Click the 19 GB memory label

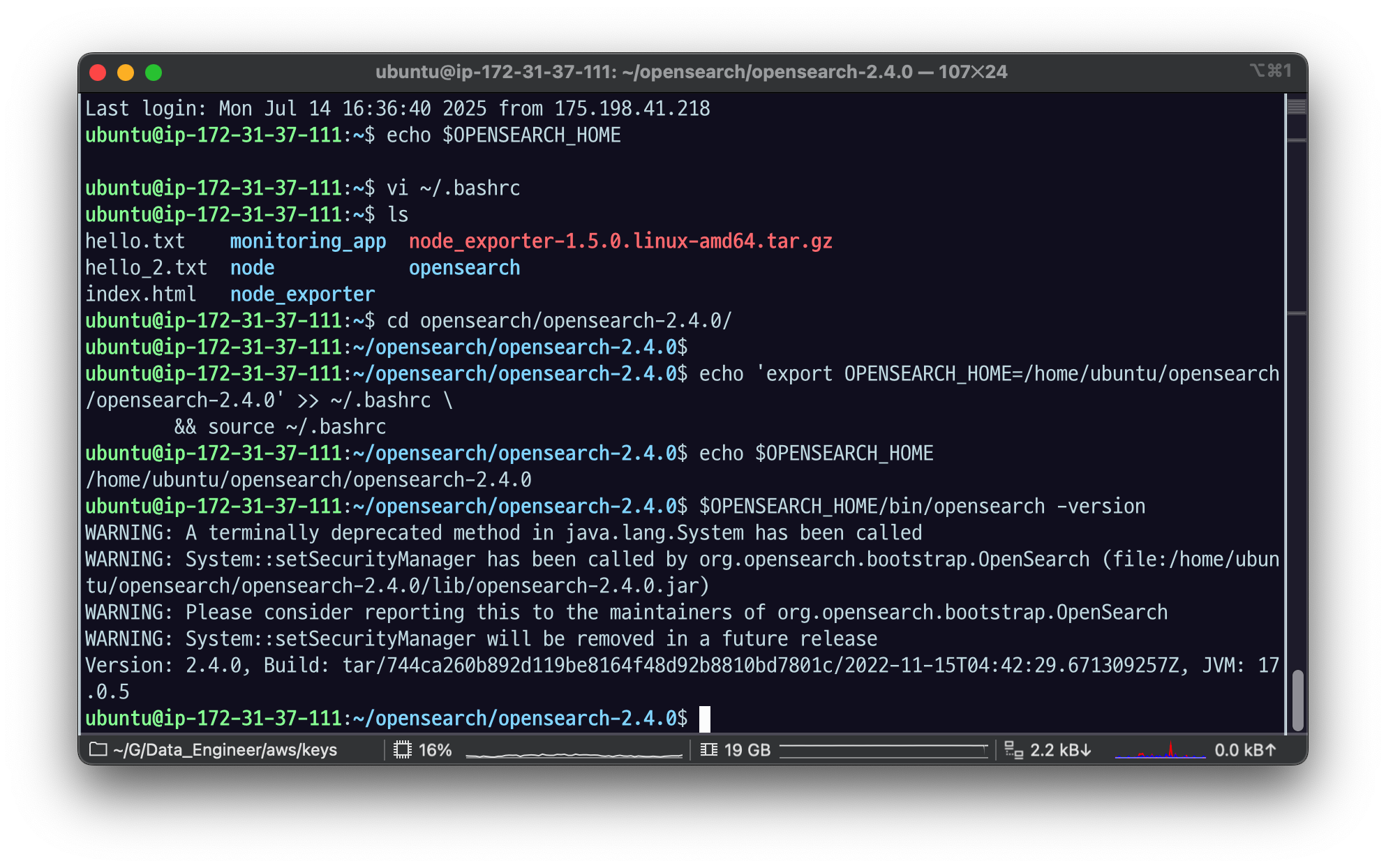(747, 750)
